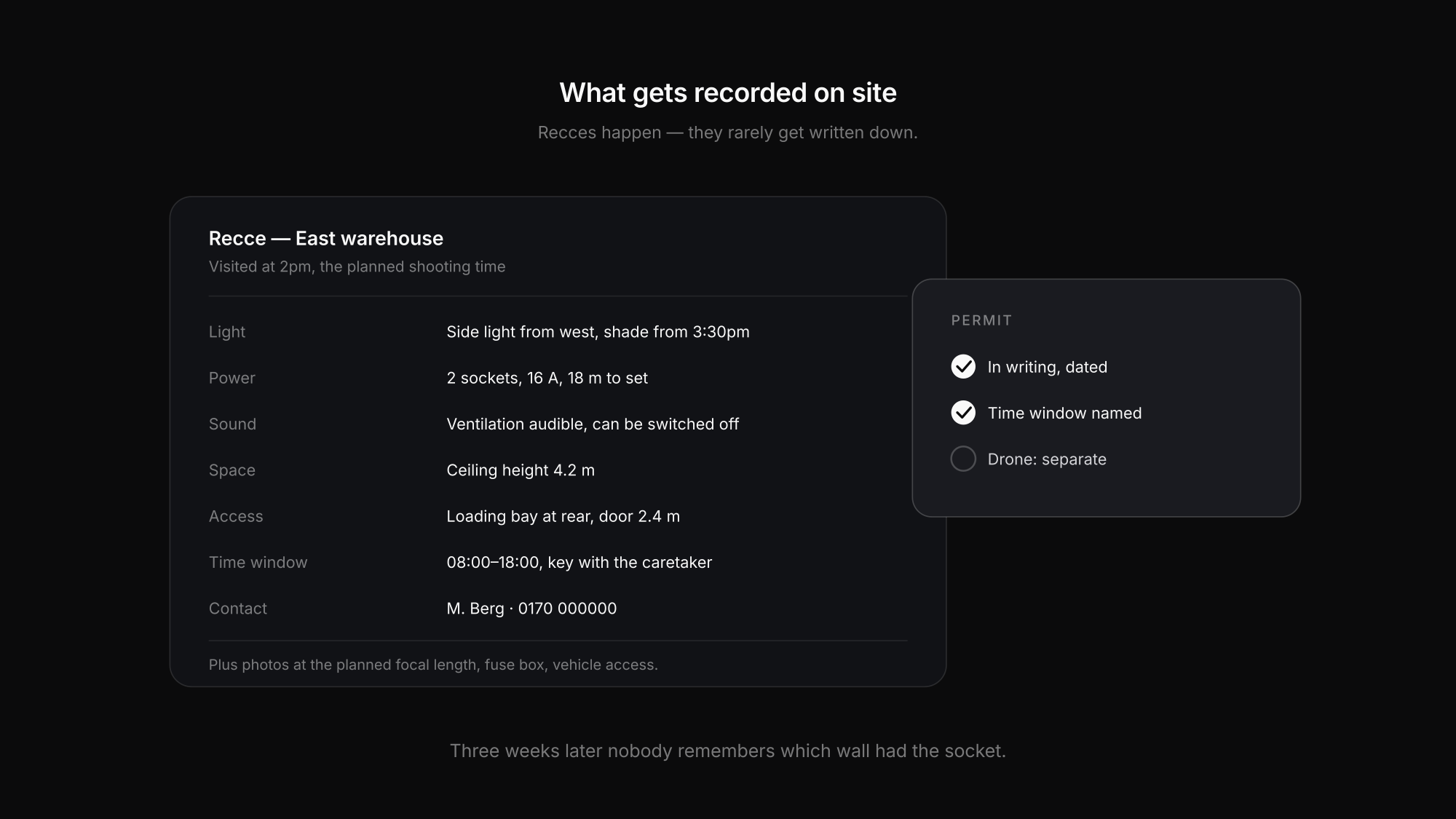Click the 'Light' row label
The height and width of the screenshot is (819, 1456).
227,332
